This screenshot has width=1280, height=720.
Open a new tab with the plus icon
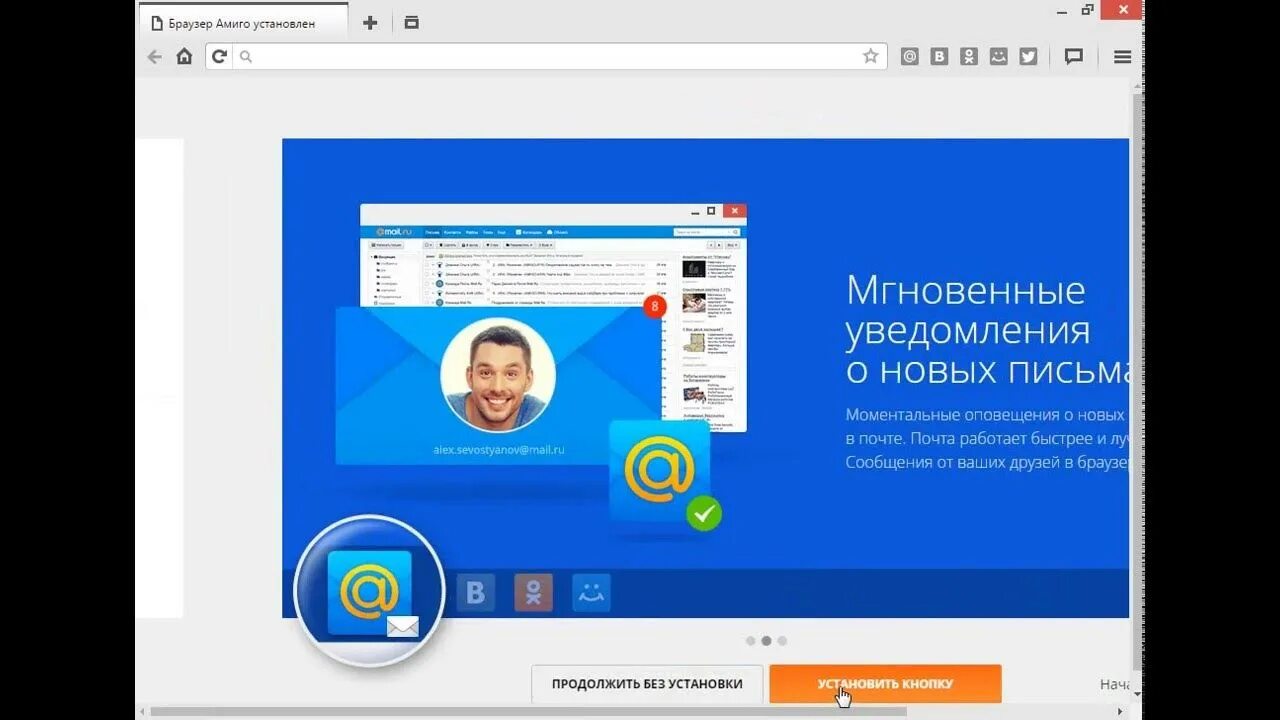pos(370,22)
